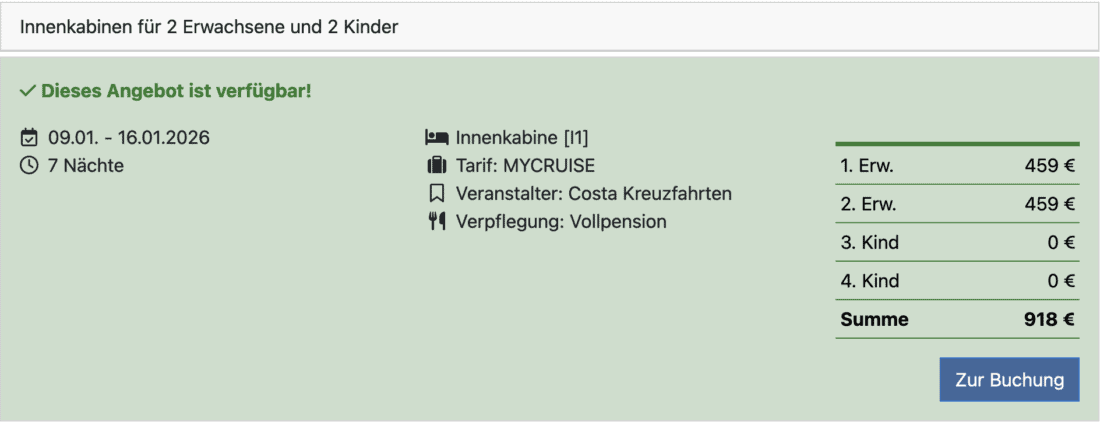Open the Innenkabinen für 2 Erwachsene header
Viewport: 1100px width, 422px height.
tap(548, 27)
